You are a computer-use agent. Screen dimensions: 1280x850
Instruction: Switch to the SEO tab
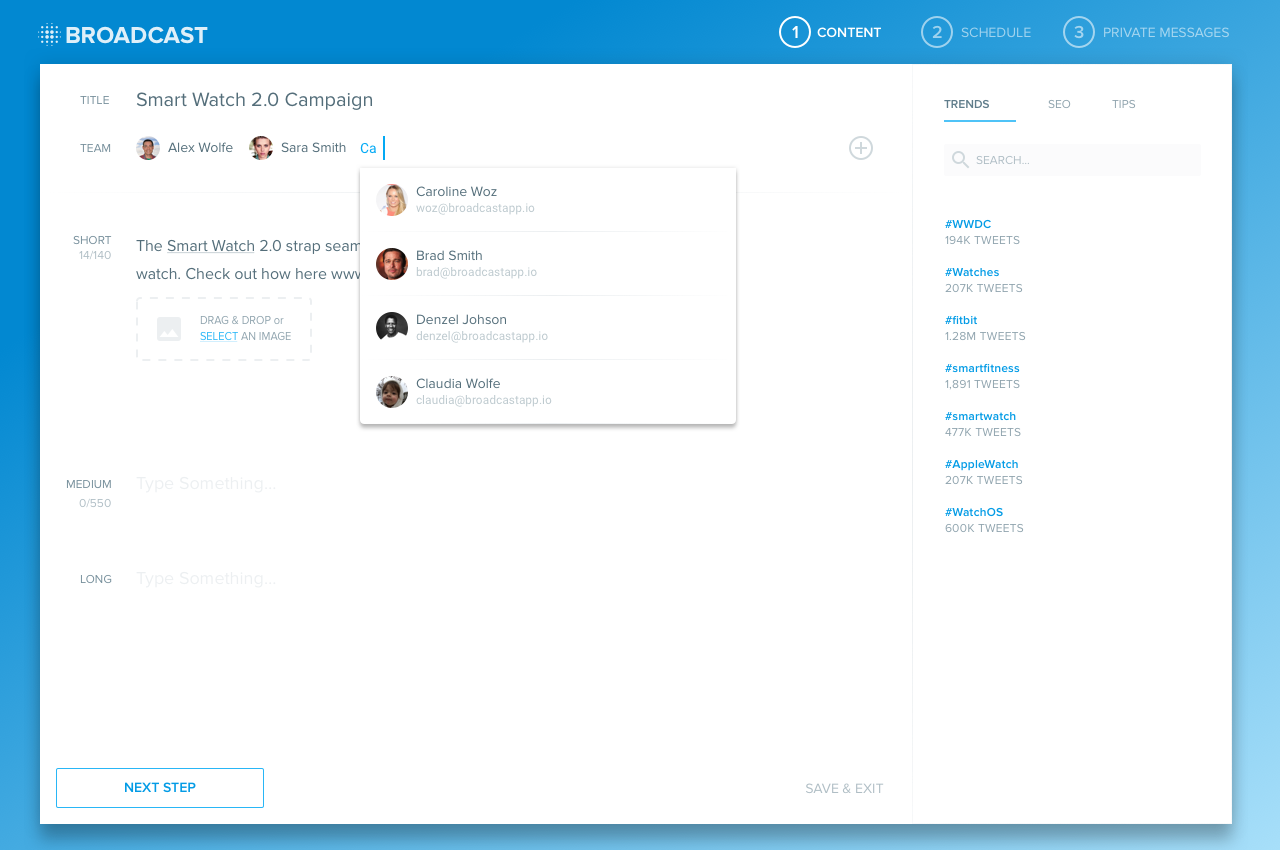(1059, 104)
